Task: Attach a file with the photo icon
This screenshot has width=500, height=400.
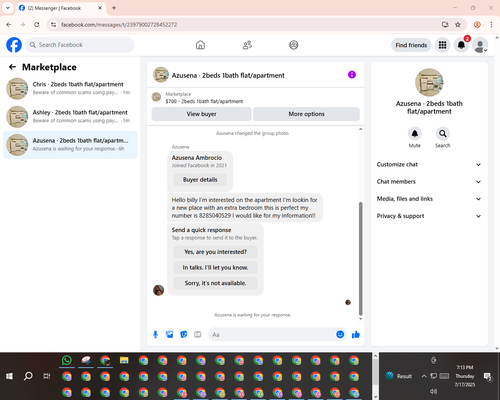Action: click(170, 334)
